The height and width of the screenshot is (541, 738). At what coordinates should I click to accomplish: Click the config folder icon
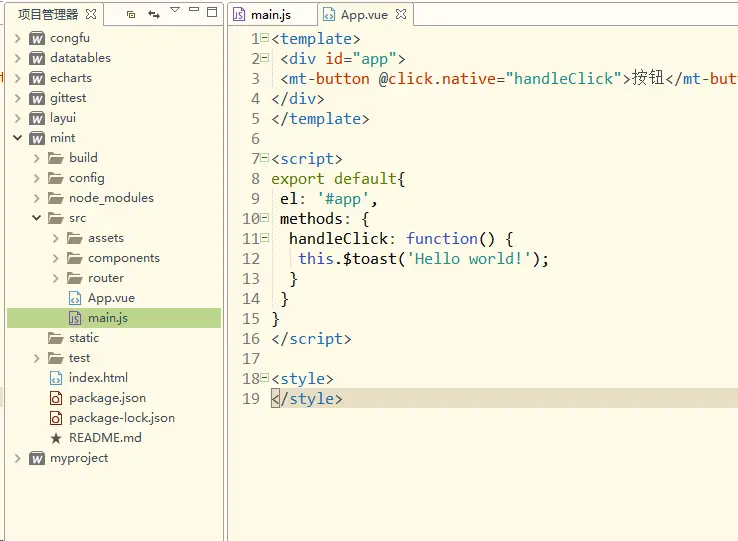coord(56,178)
